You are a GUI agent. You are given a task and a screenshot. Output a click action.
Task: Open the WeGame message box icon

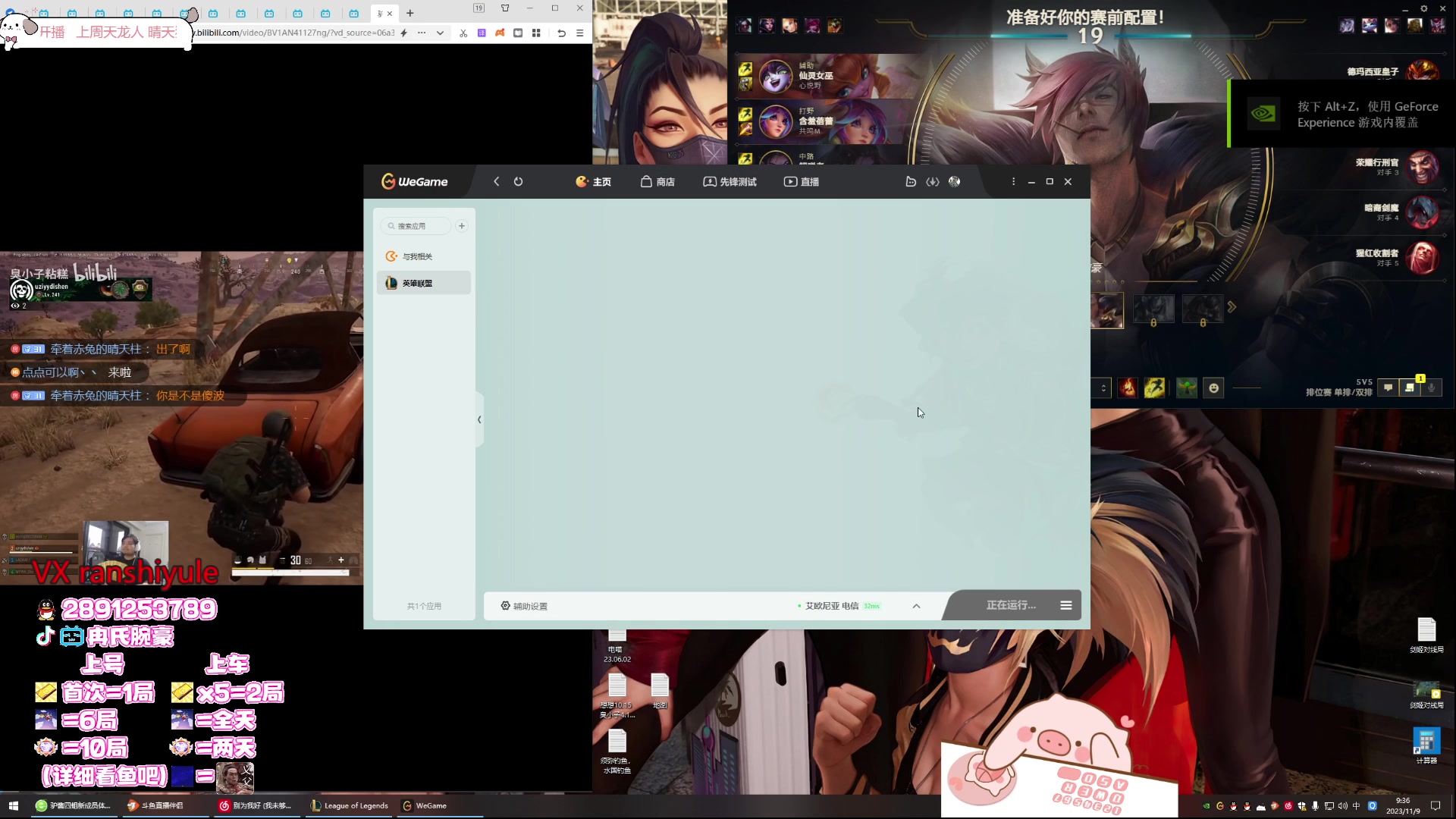[911, 181]
